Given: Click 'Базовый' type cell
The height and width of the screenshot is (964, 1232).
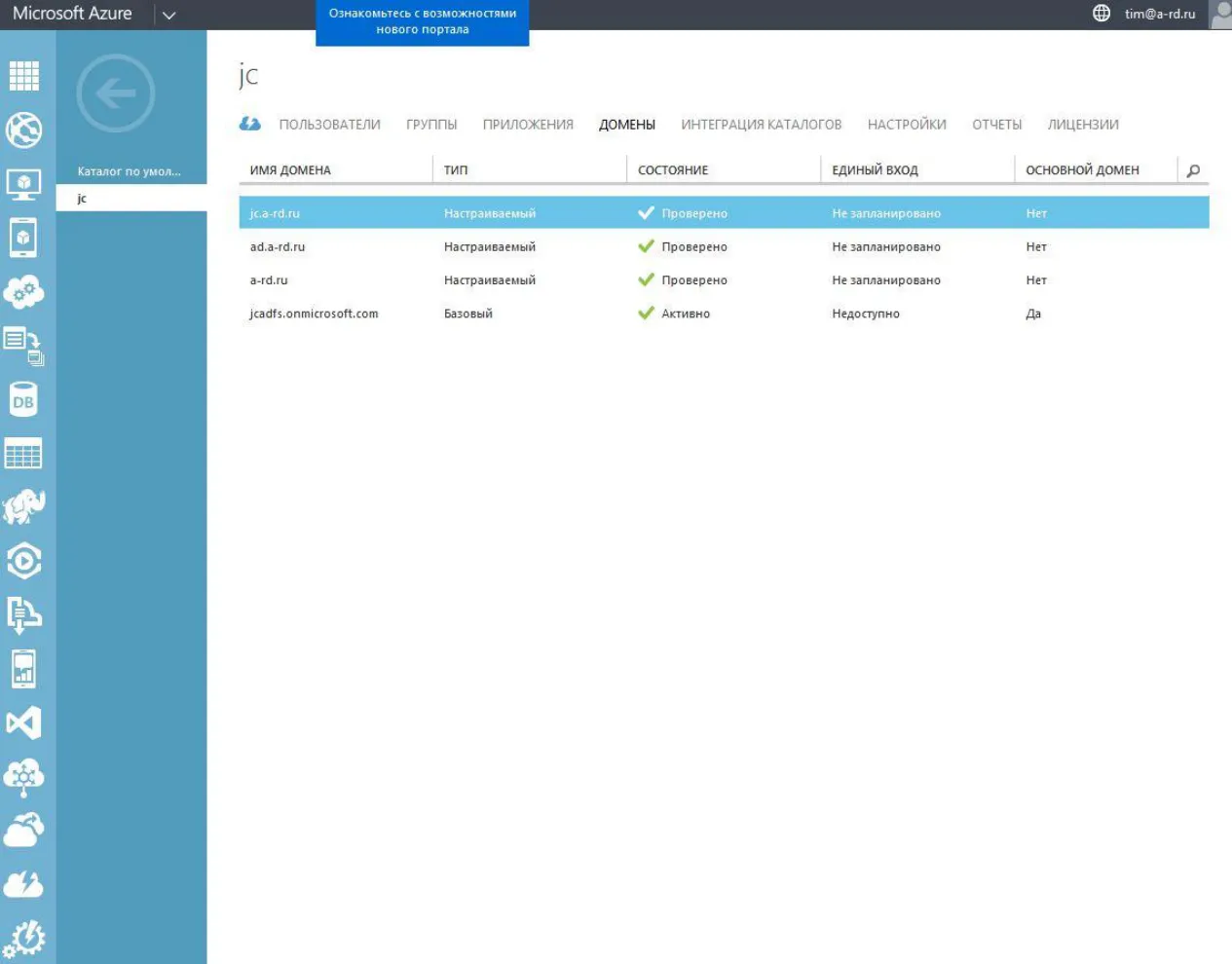Looking at the screenshot, I should click(x=468, y=314).
